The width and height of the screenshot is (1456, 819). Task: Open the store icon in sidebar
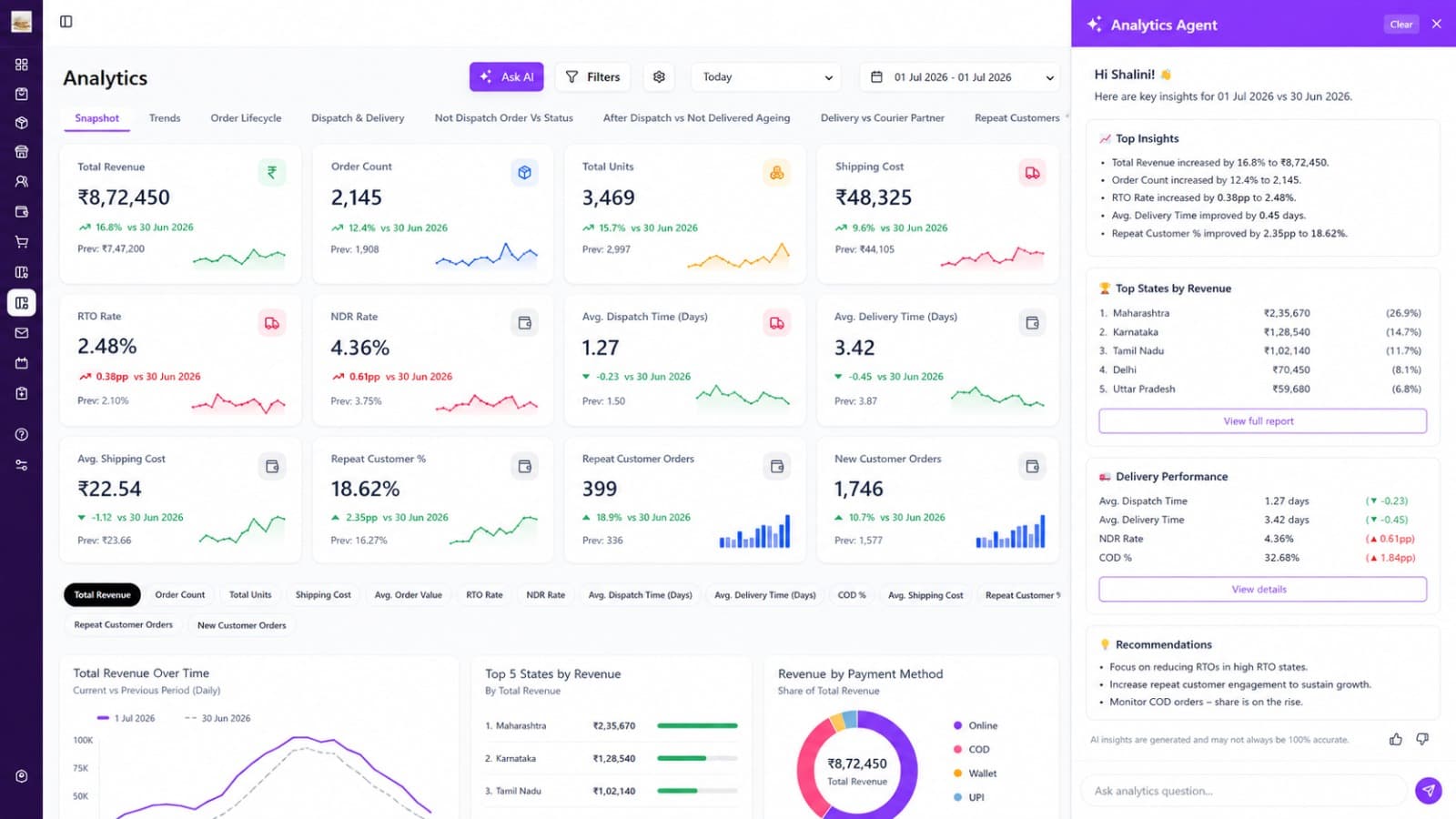[22, 152]
